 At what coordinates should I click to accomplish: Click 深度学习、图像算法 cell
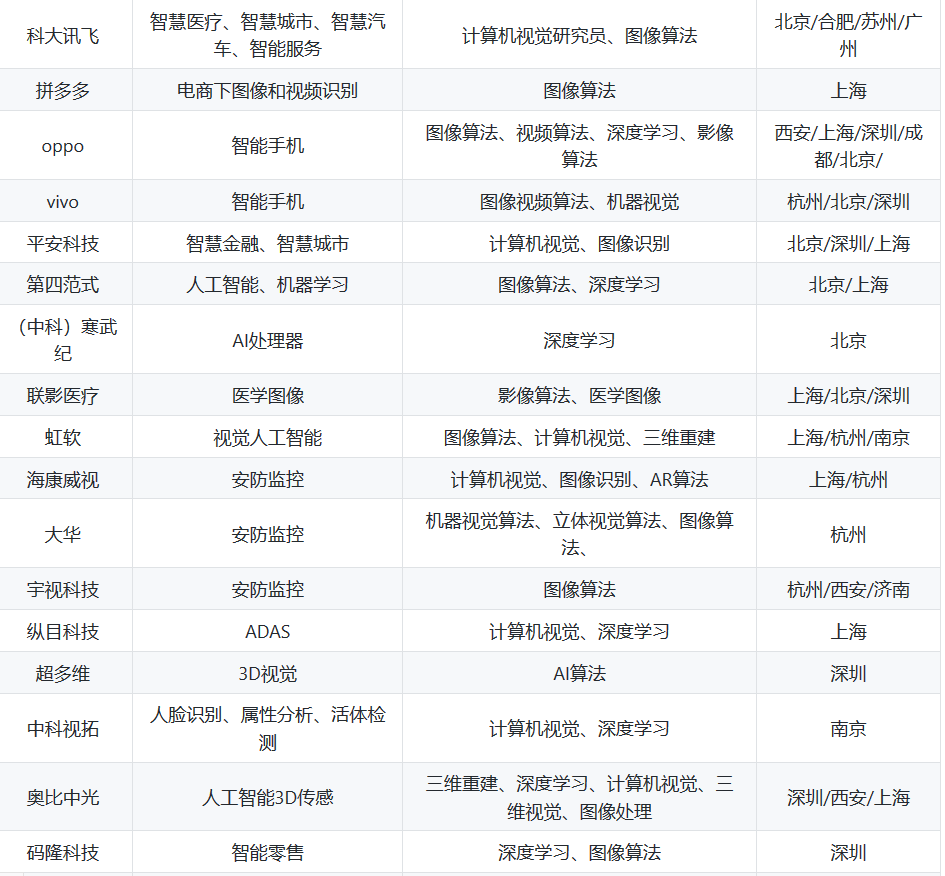click(579, 853)
